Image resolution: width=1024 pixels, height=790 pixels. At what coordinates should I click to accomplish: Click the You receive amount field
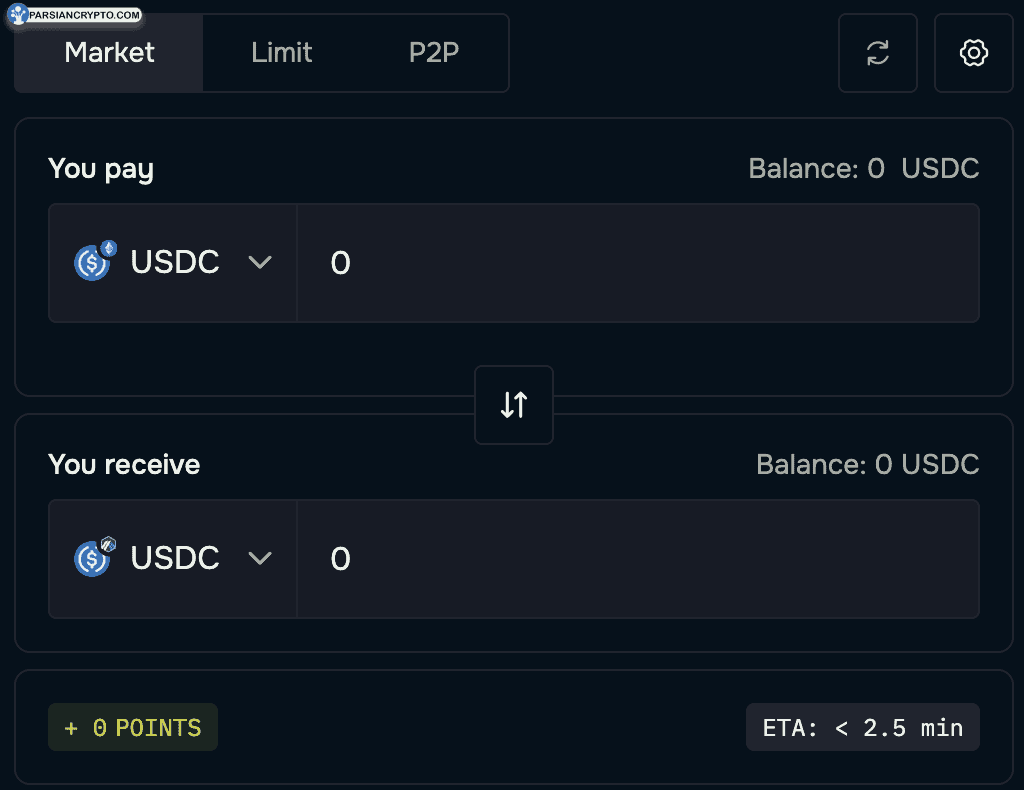tap(638, 559)
